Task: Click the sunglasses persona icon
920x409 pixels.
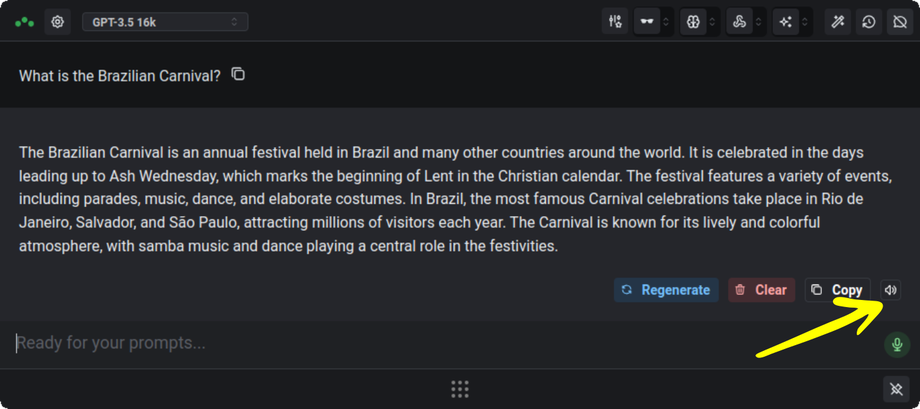Action: click(x=647, y=21)
